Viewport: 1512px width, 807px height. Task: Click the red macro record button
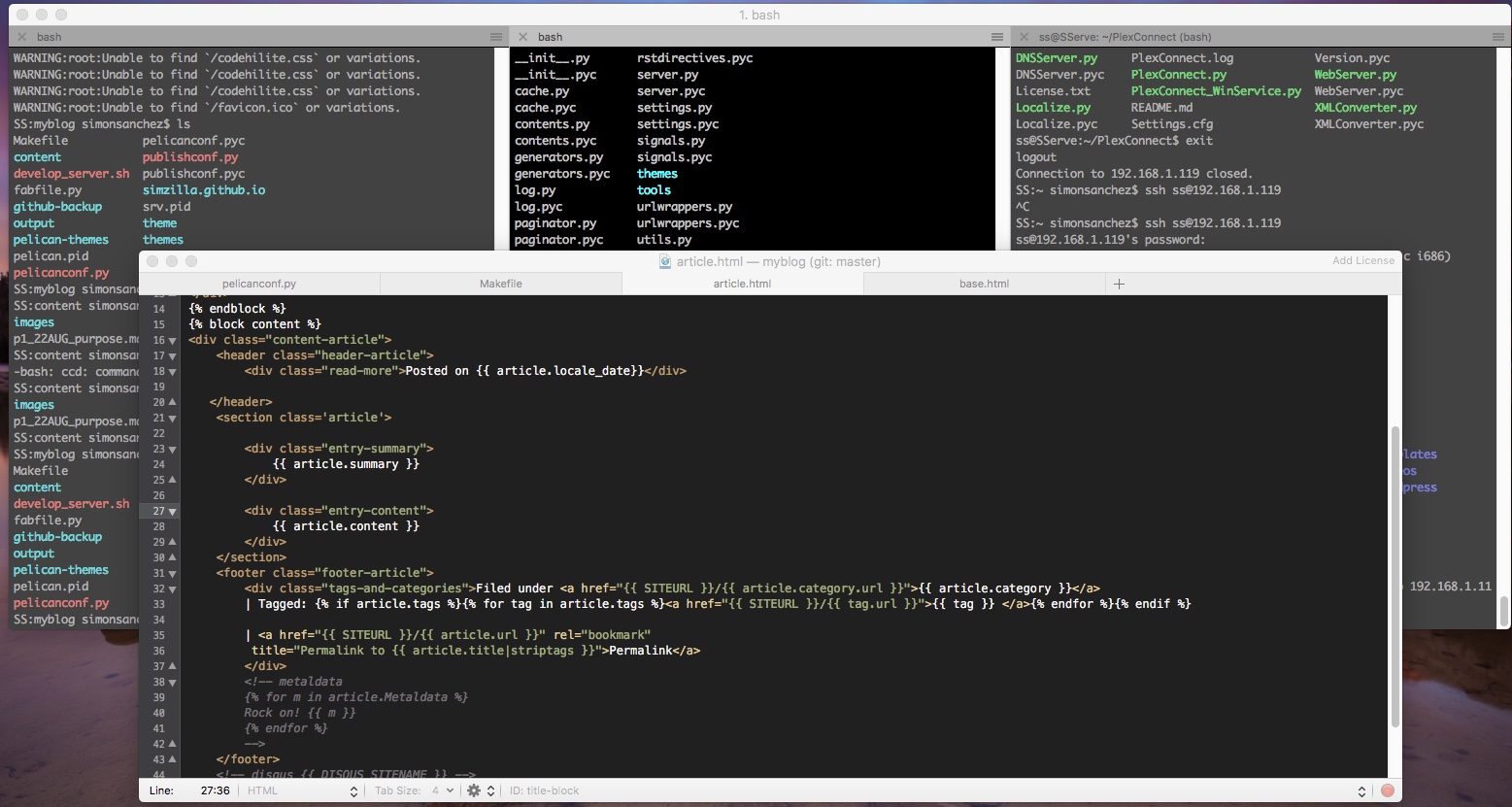tap(1388, 790)
